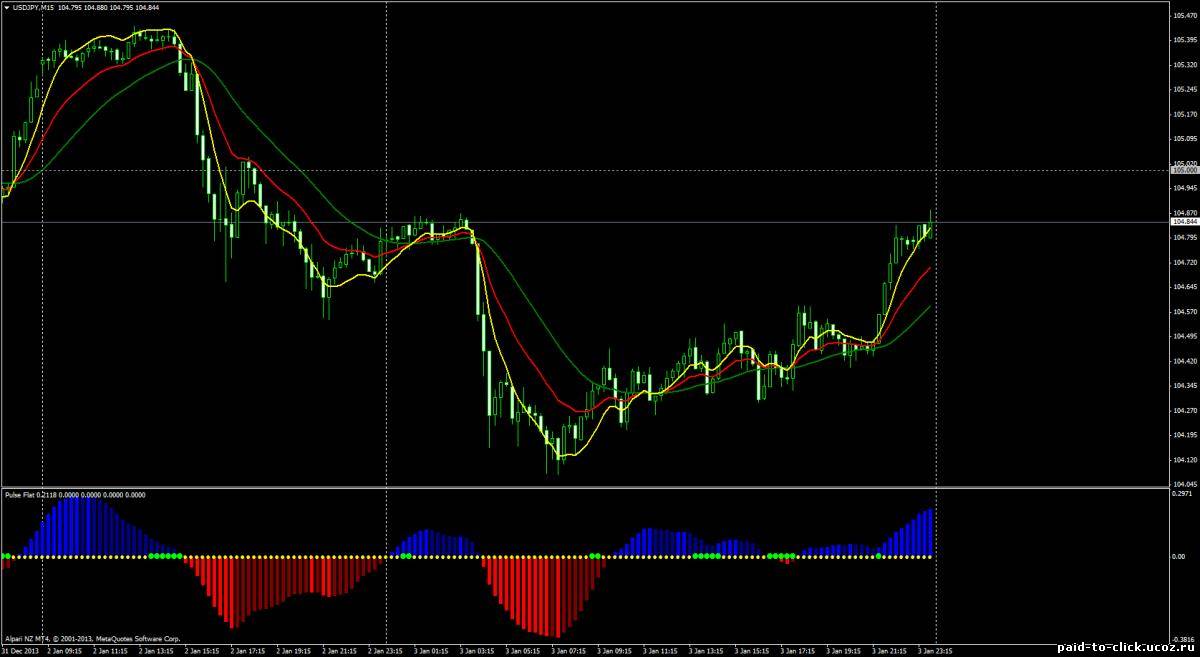Click the 105.000 level price tag

pyautogui.click(x=1183, y=171)
